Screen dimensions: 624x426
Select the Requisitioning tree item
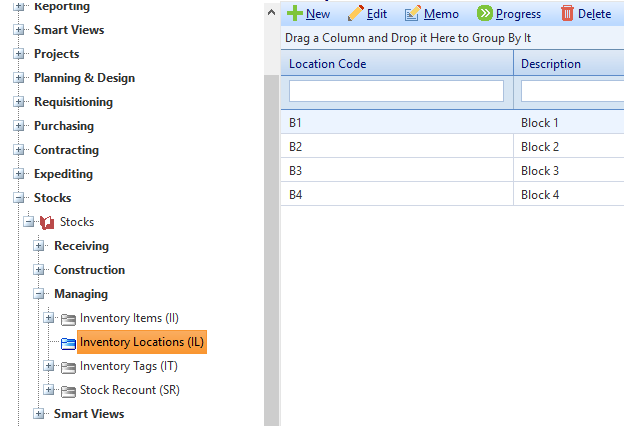click(x=73, y=102)
